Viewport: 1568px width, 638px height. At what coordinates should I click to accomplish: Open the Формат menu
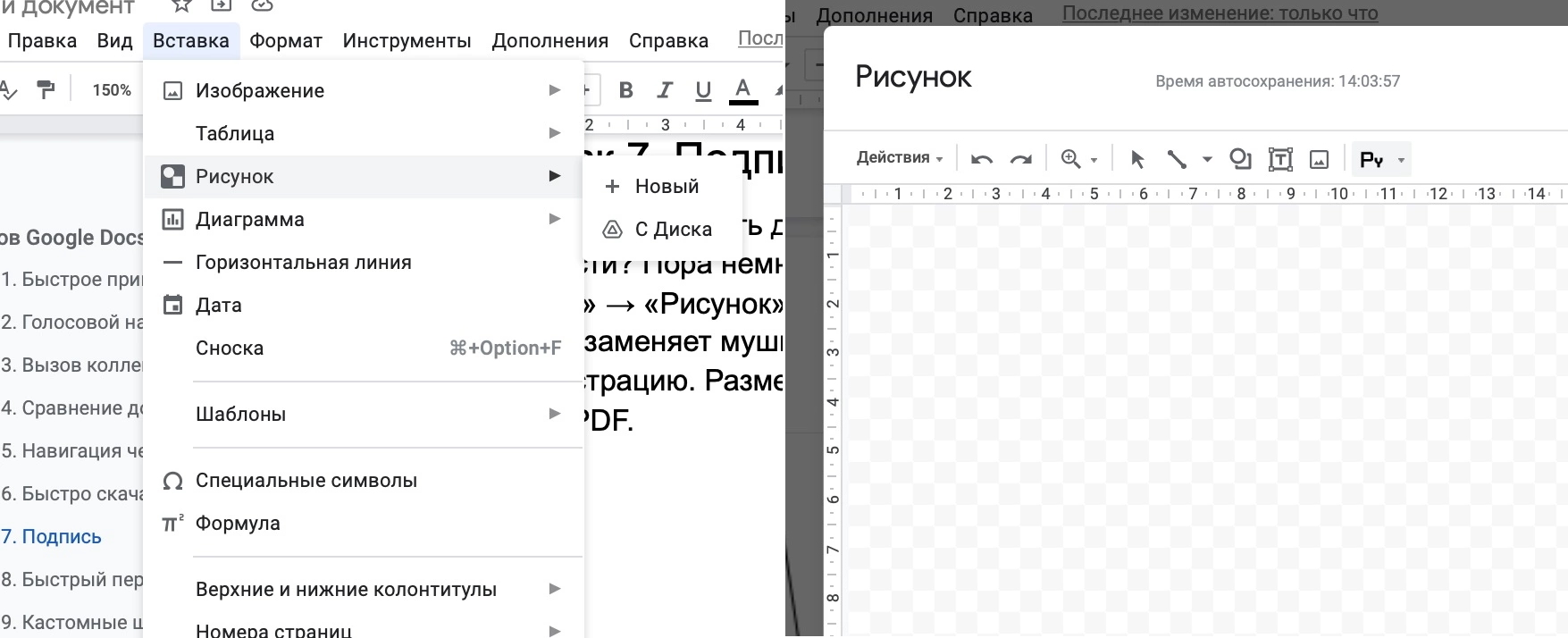(x=285, y=41)
